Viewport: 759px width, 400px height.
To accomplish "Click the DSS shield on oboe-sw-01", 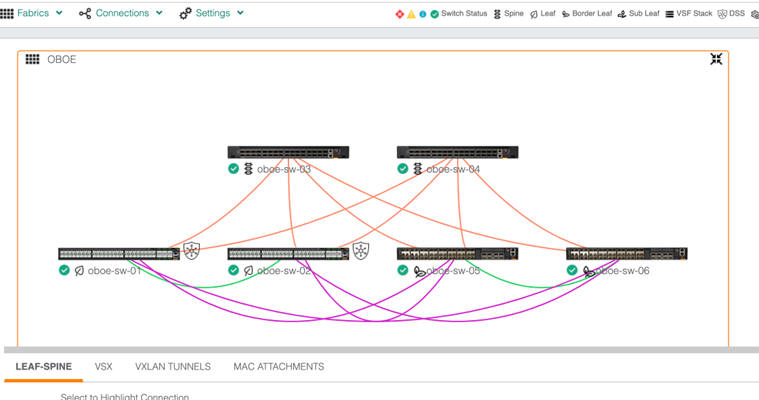I will click(x=192, y=251).
